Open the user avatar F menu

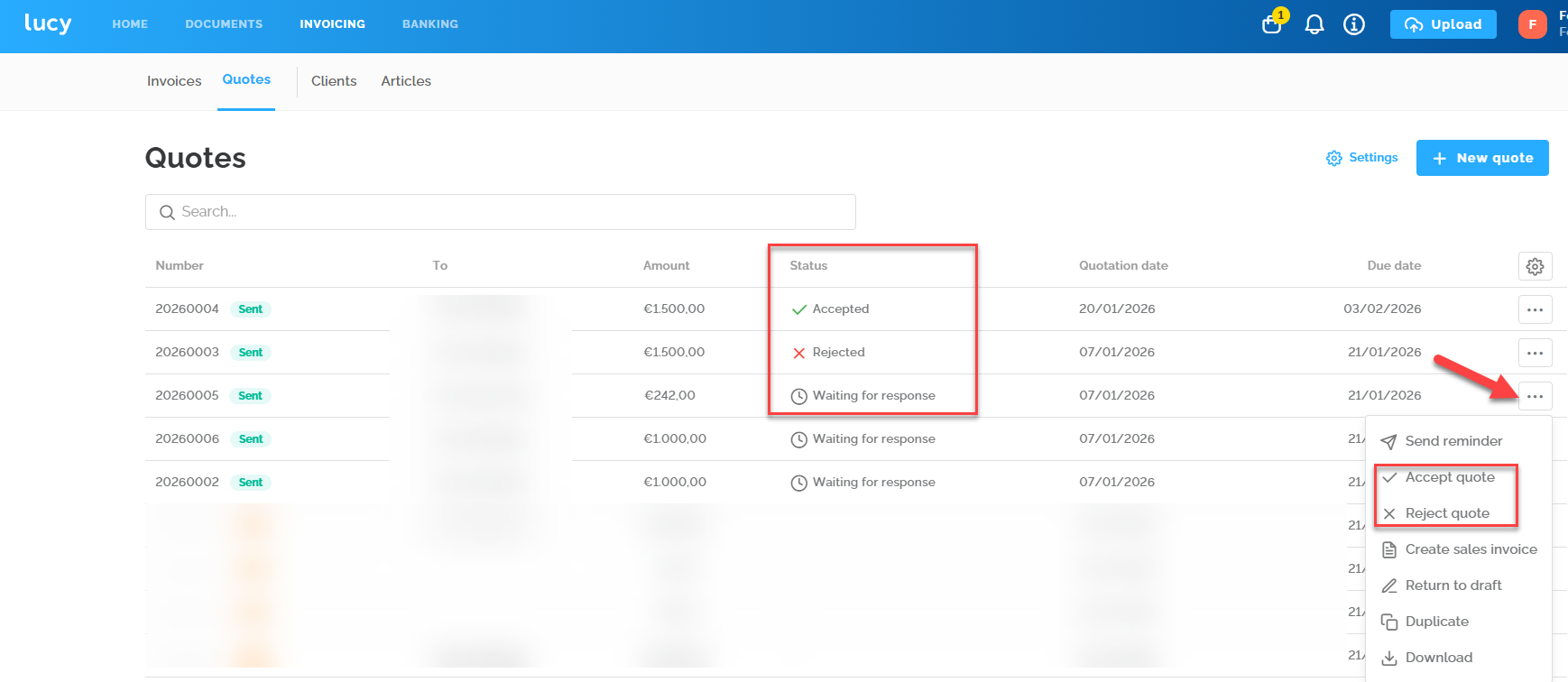[x=1533, y=24]
